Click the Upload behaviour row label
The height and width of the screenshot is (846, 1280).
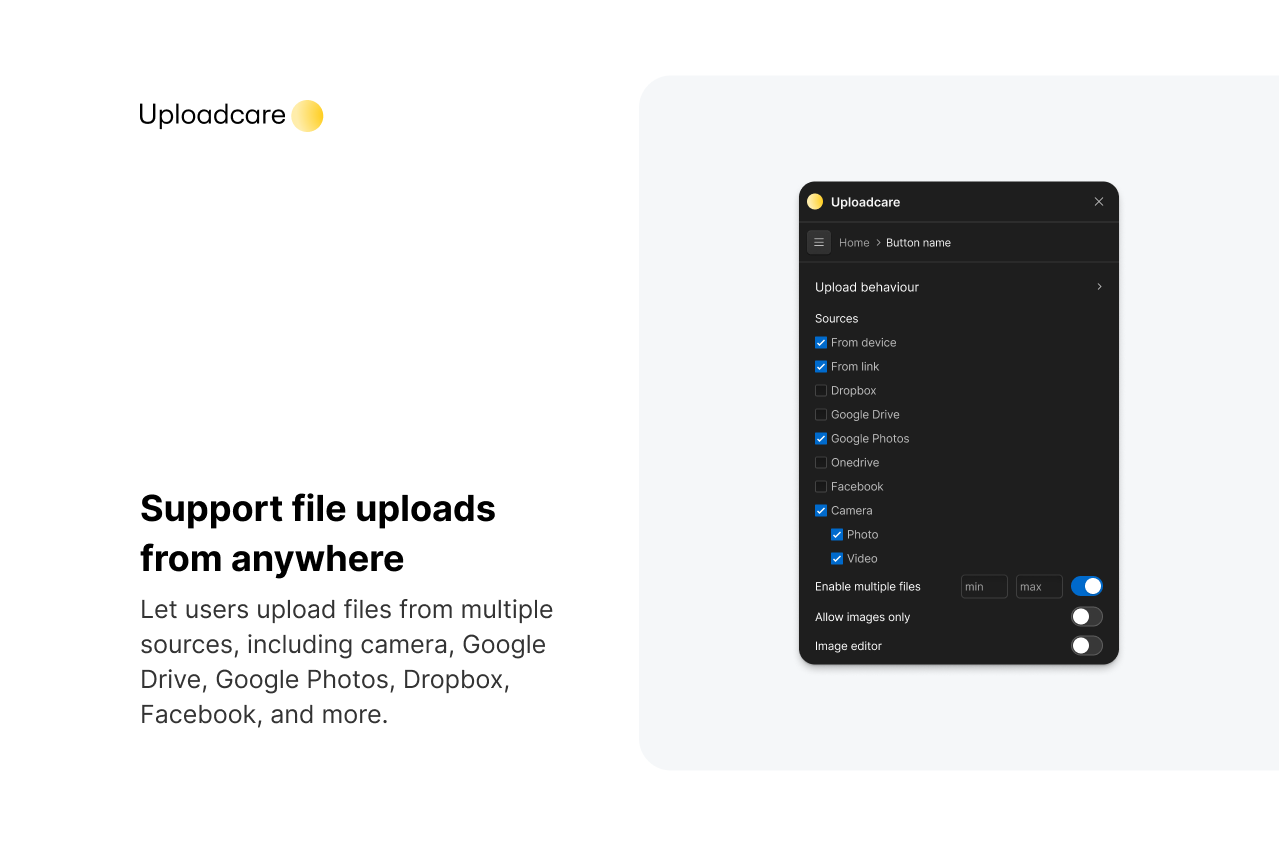pyautogui.click(x=867, y=287)
